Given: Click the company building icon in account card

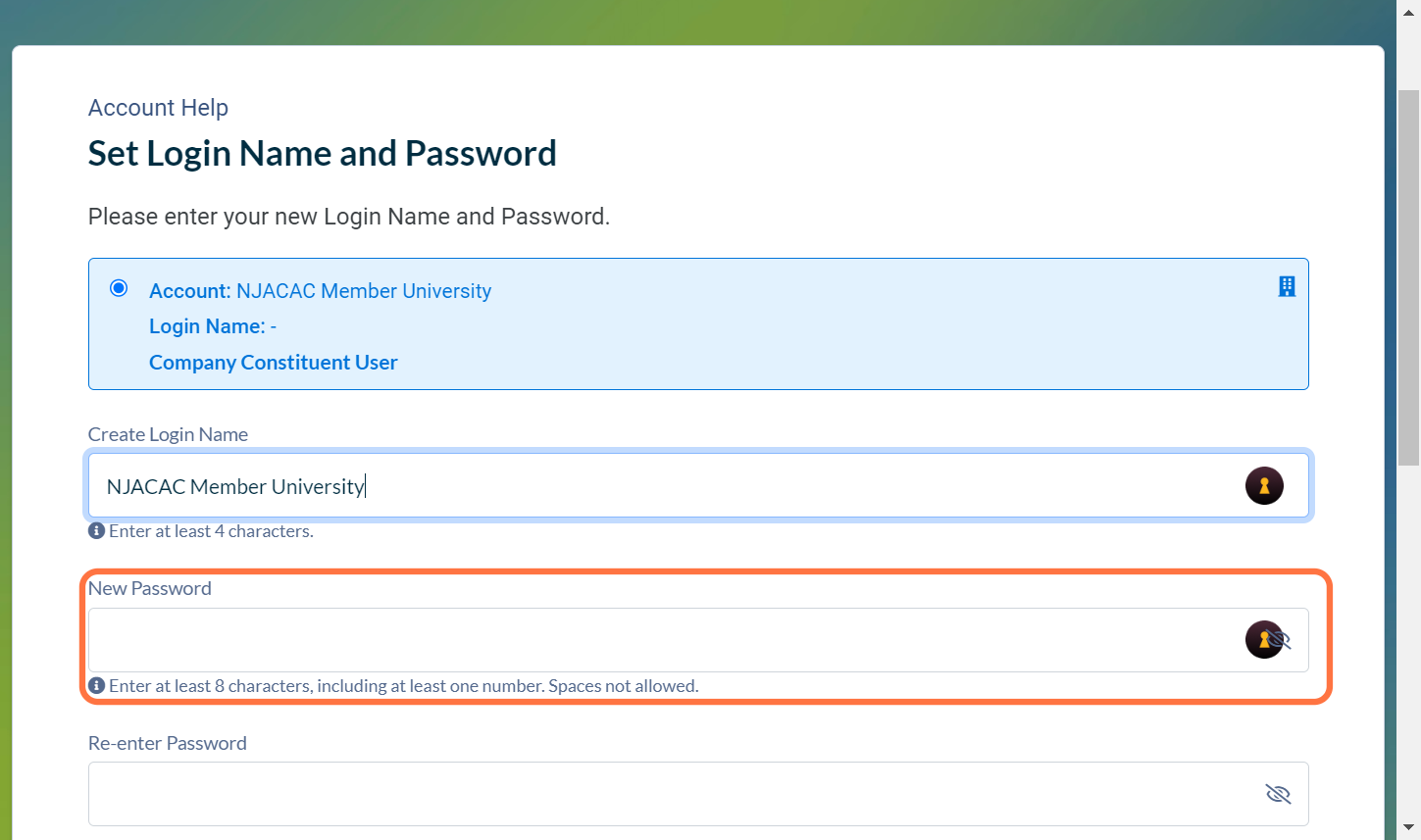Looking at the screenshot, I should coord(1287,286).
